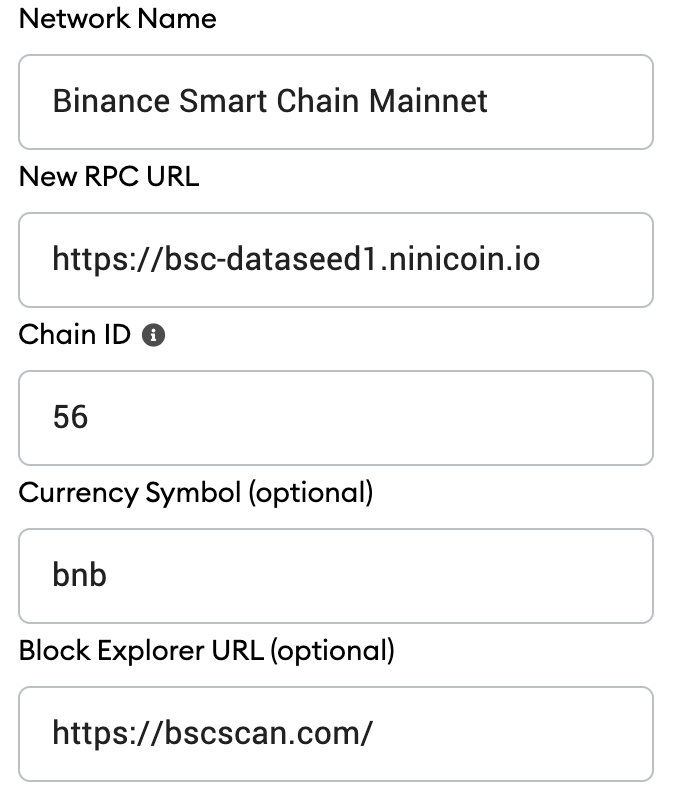Viewport: 674px width, 788px height.
Task: Click the info icon beside Chain ID
Action: coord(154,336)
